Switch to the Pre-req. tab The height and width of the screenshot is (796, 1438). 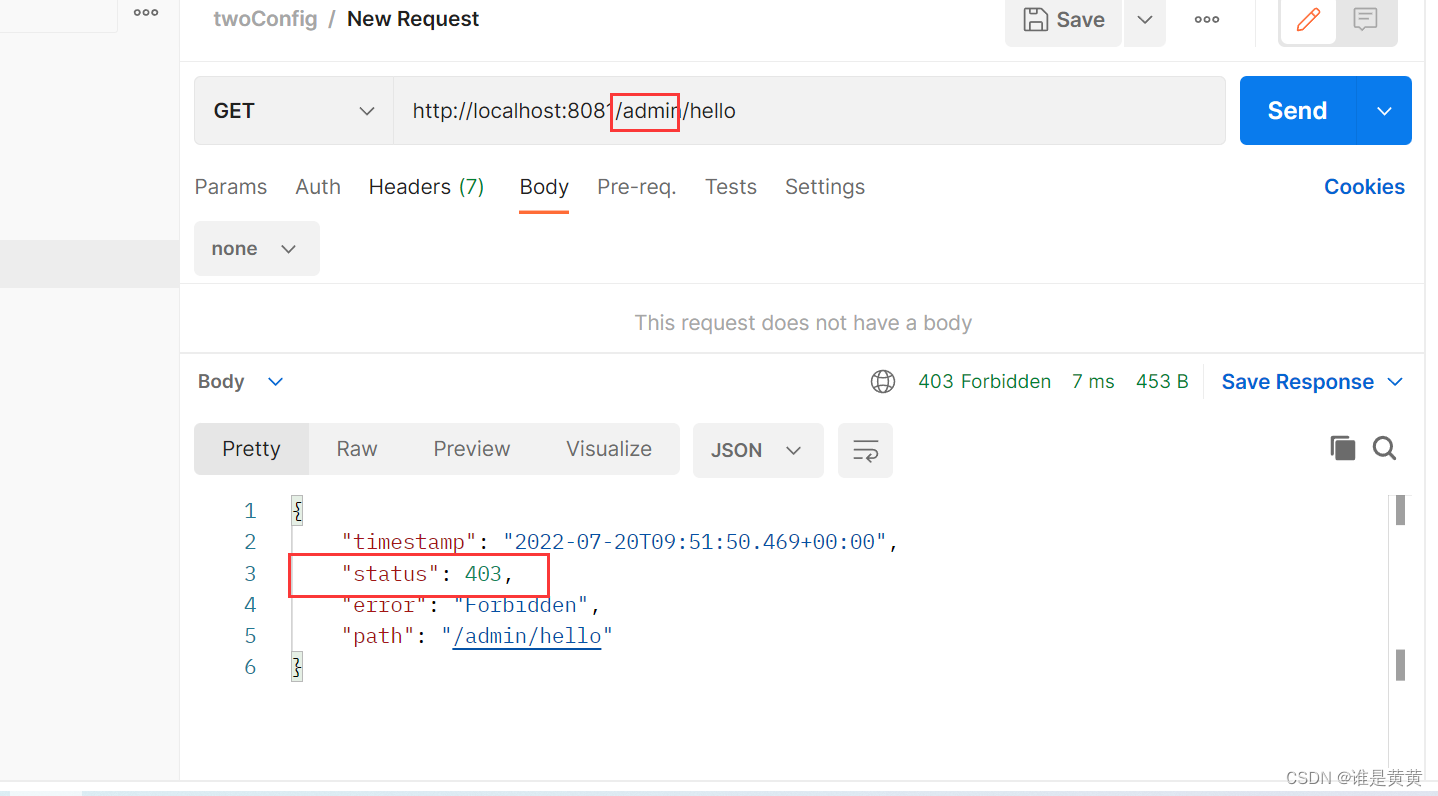pos(636,187)
